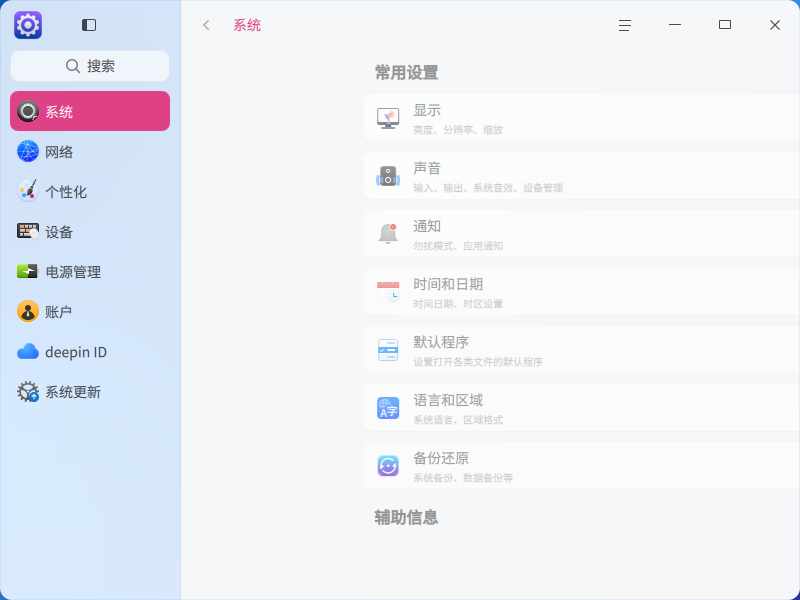Select 系统 in the sidebar
The image size is (800, 600).
(90, 111)
